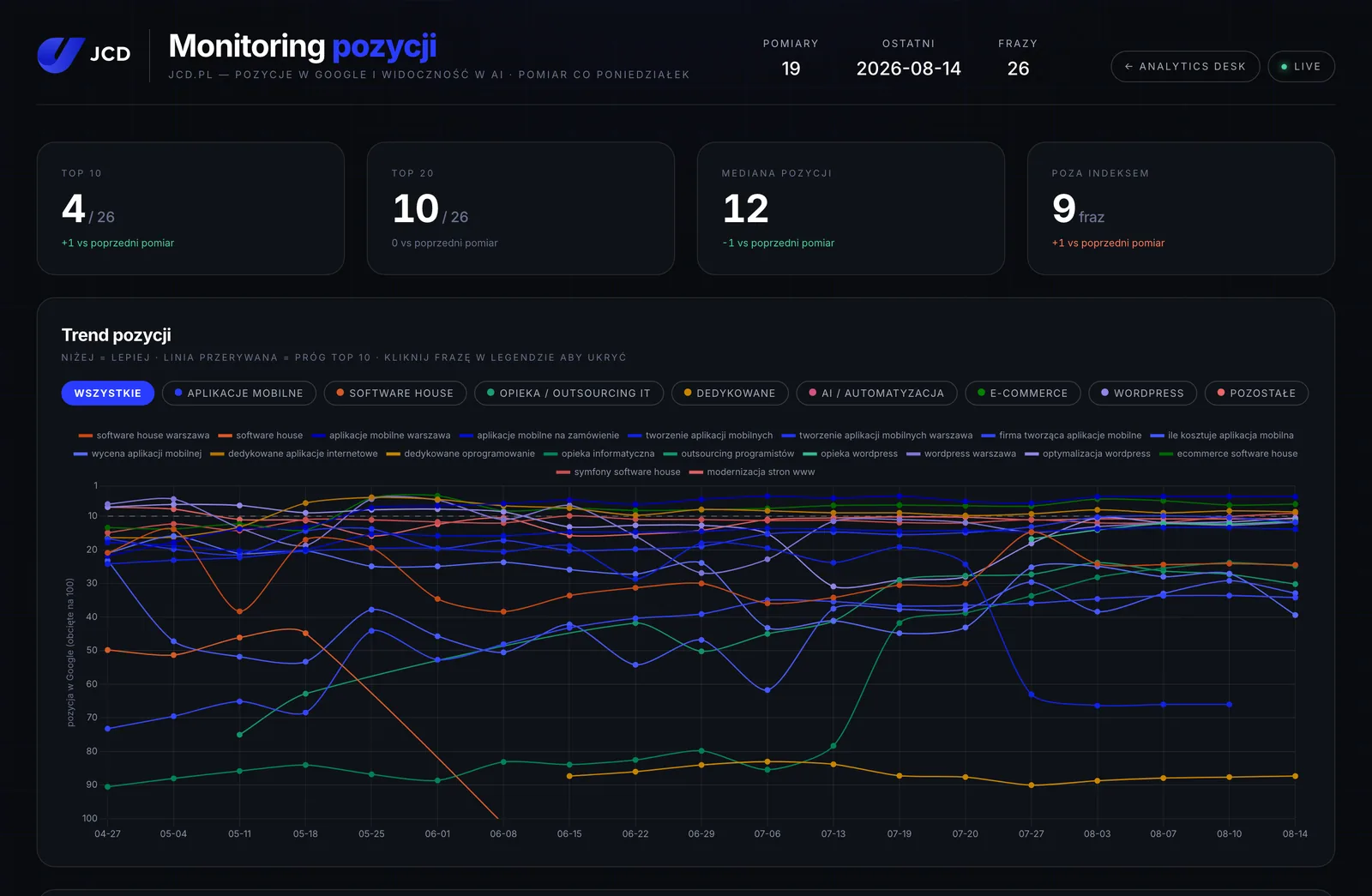Click the 08-14 date axis label
The height and width of the screenshot is (896, 1372).
tap(1295, 834)
